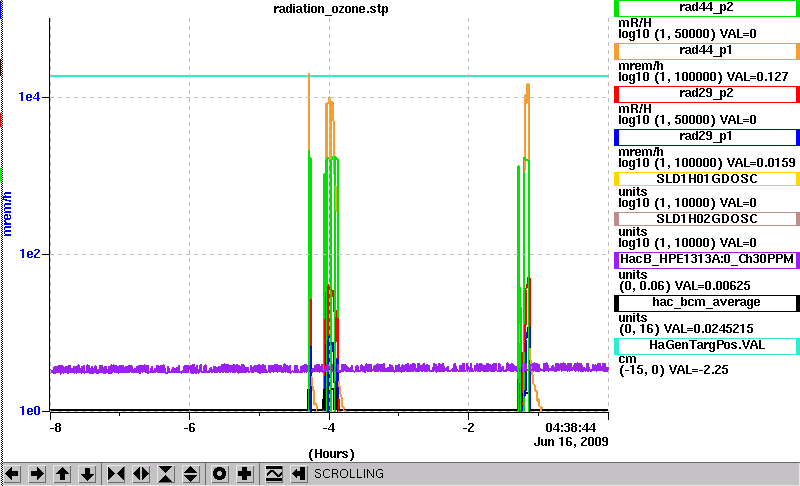
Task: Click the 04:38:44 timestamp on x-axis
Action: point(570,427)
